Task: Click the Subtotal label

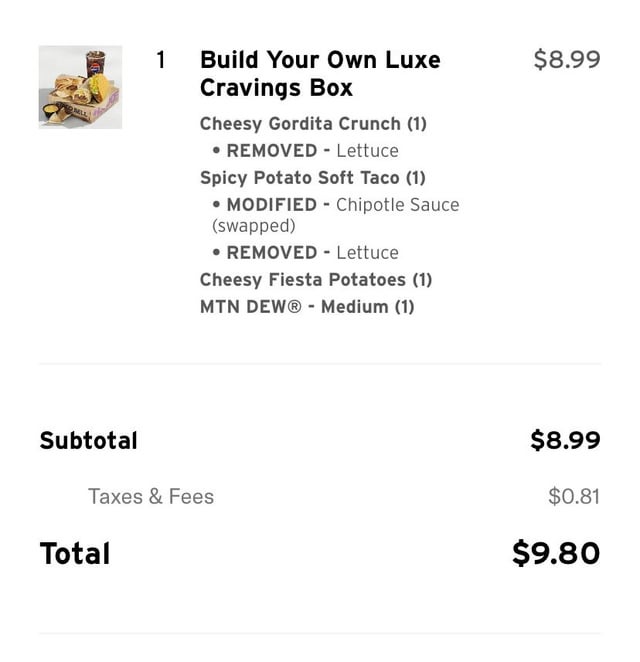Action: click(89, 441)
